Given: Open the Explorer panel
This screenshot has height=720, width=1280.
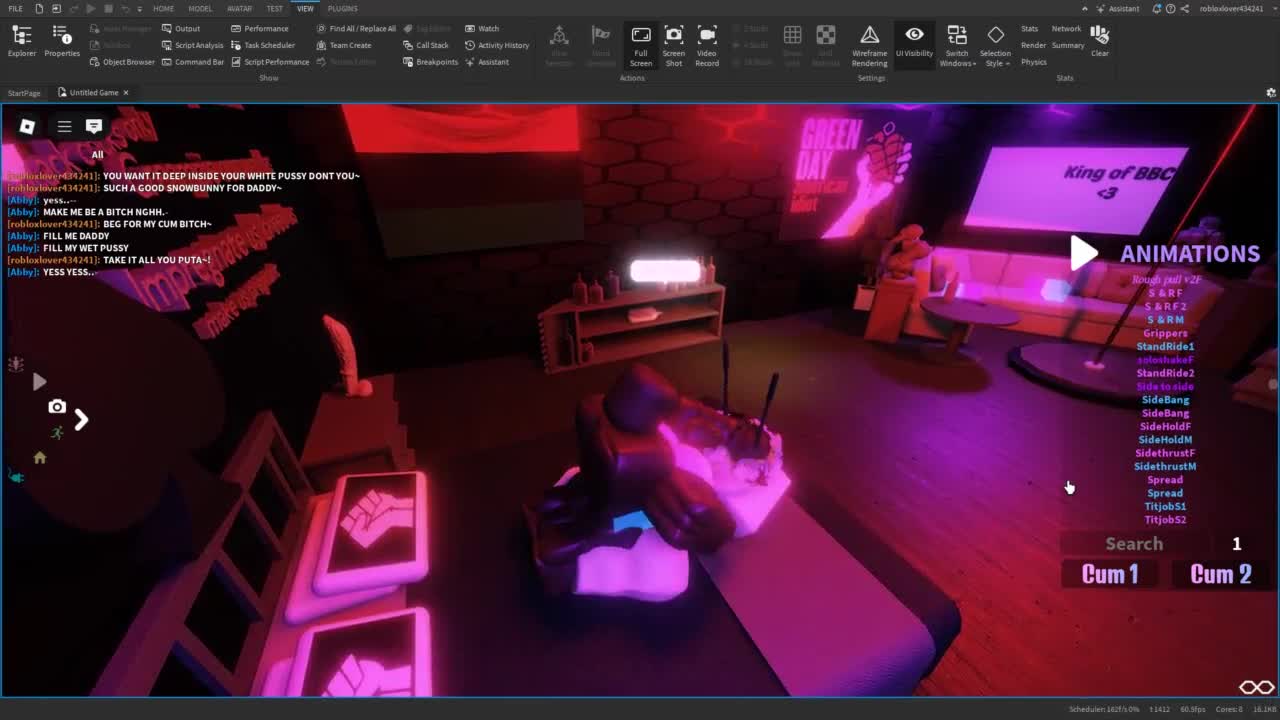Looking at the screenshot, I should tap(21, 41).
